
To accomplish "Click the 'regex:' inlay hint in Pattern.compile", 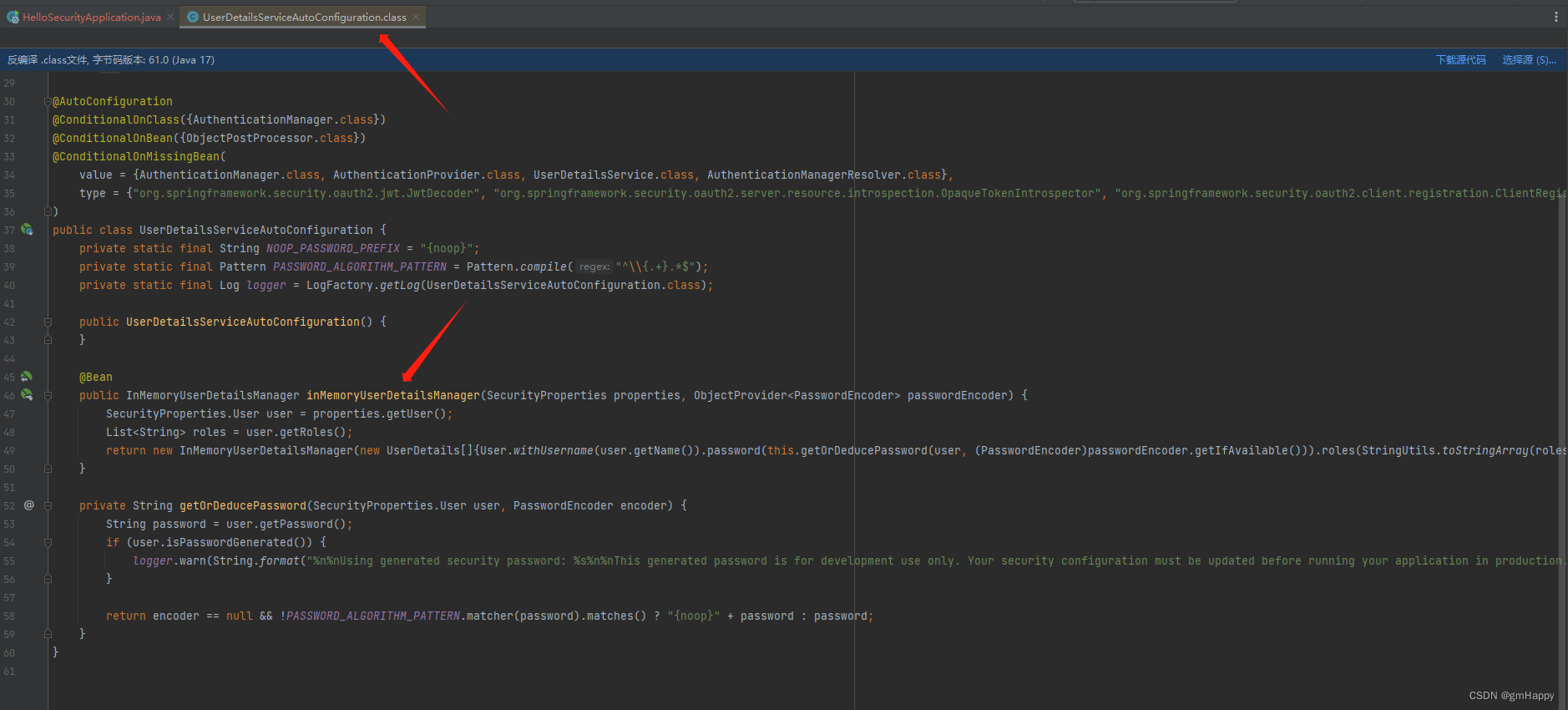I will 594,267.
